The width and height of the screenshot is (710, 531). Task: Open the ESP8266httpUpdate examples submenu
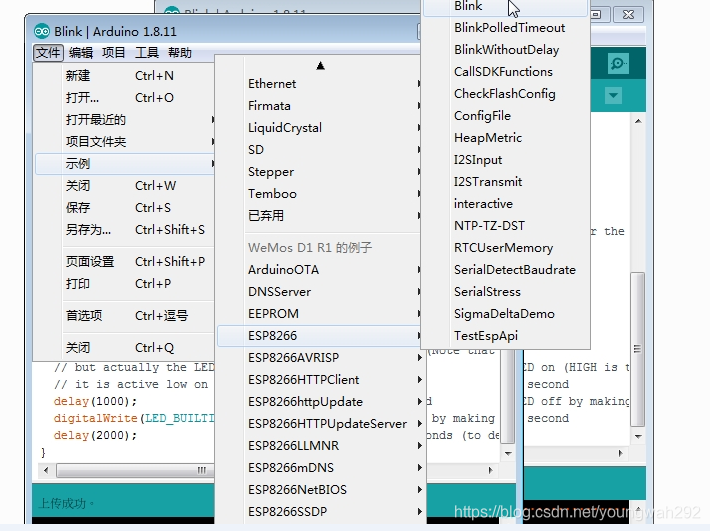coord(319,402)
